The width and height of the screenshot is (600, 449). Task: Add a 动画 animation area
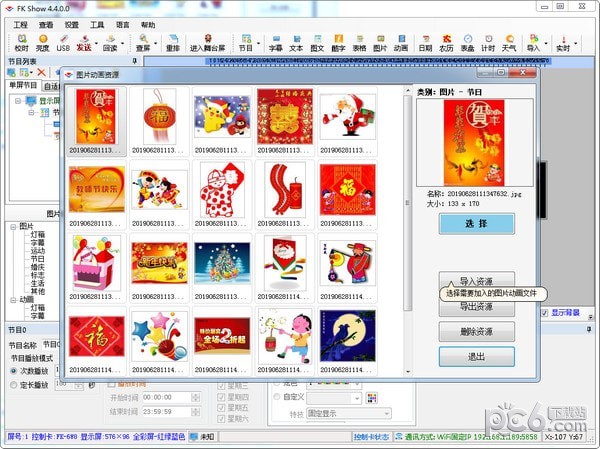pos(401,43)
